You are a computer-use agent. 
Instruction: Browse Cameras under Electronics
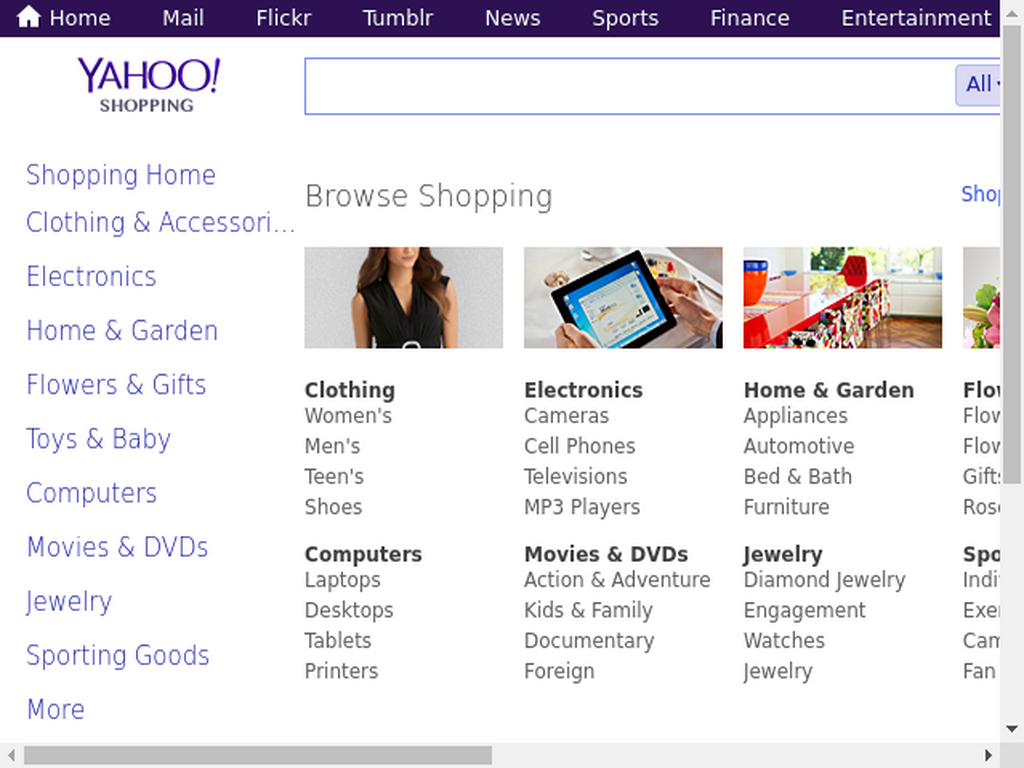coord(566,416)
